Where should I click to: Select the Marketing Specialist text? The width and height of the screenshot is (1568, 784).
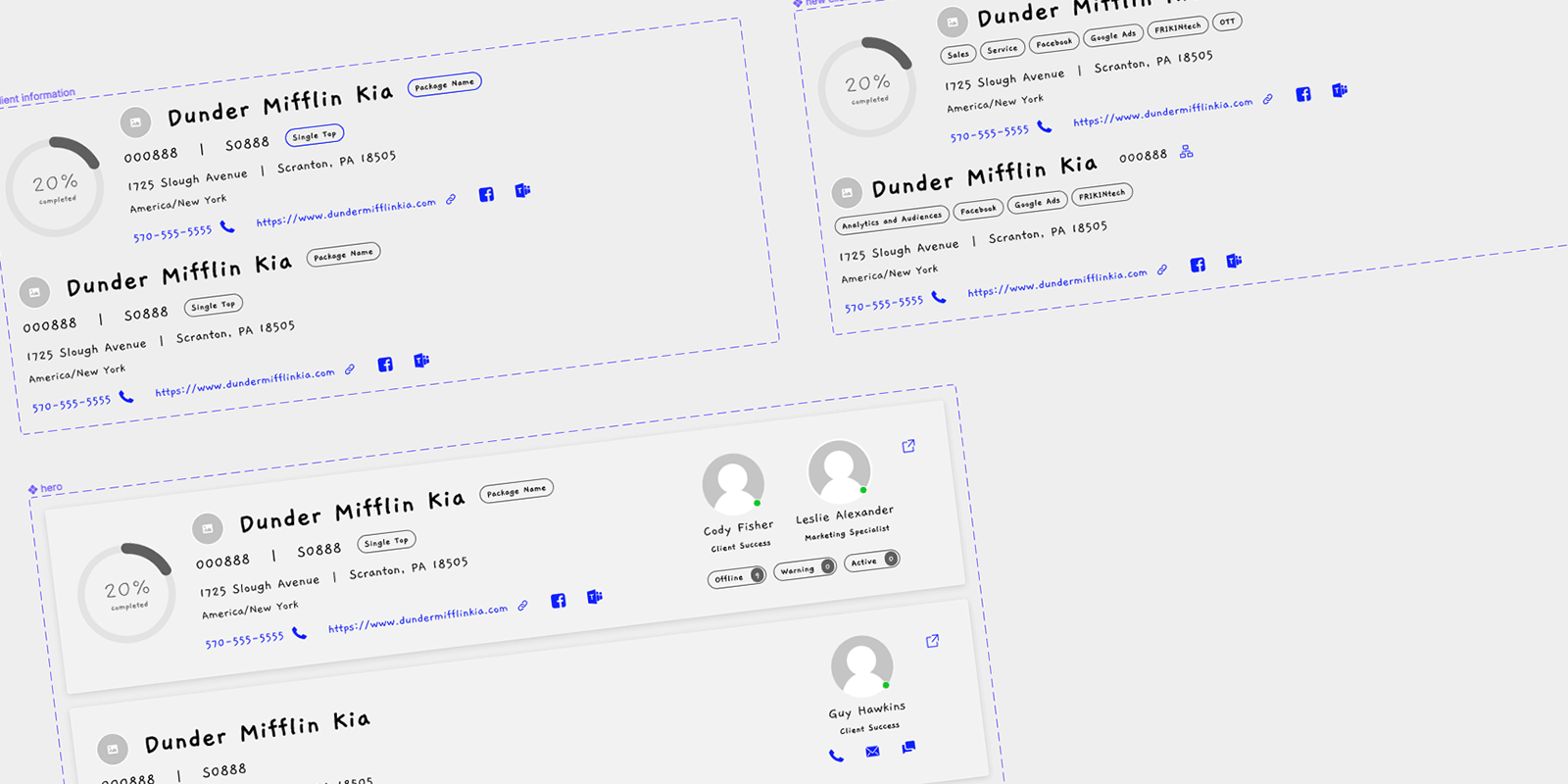point(847,532)
